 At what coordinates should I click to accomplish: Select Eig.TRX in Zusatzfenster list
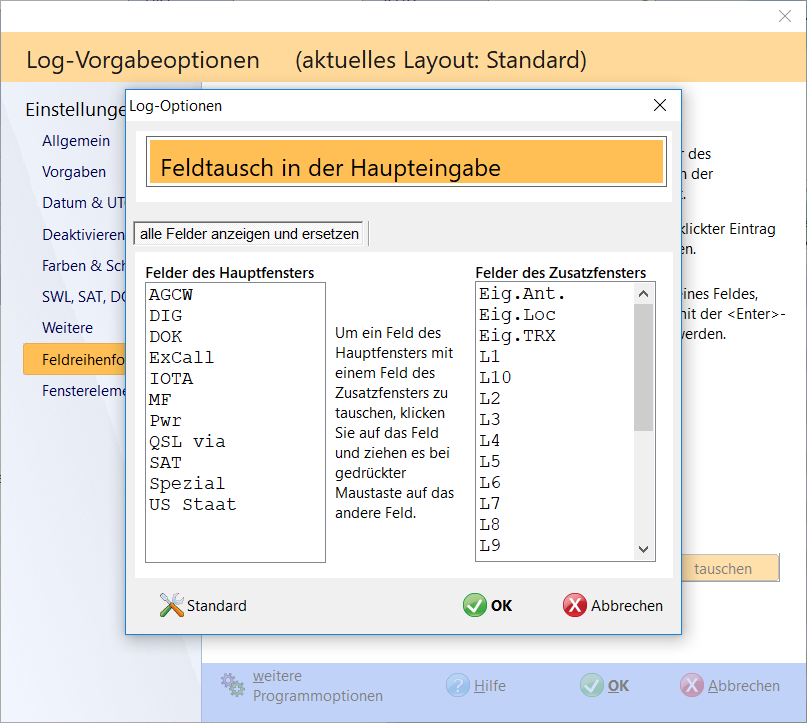tap(555, 336)
